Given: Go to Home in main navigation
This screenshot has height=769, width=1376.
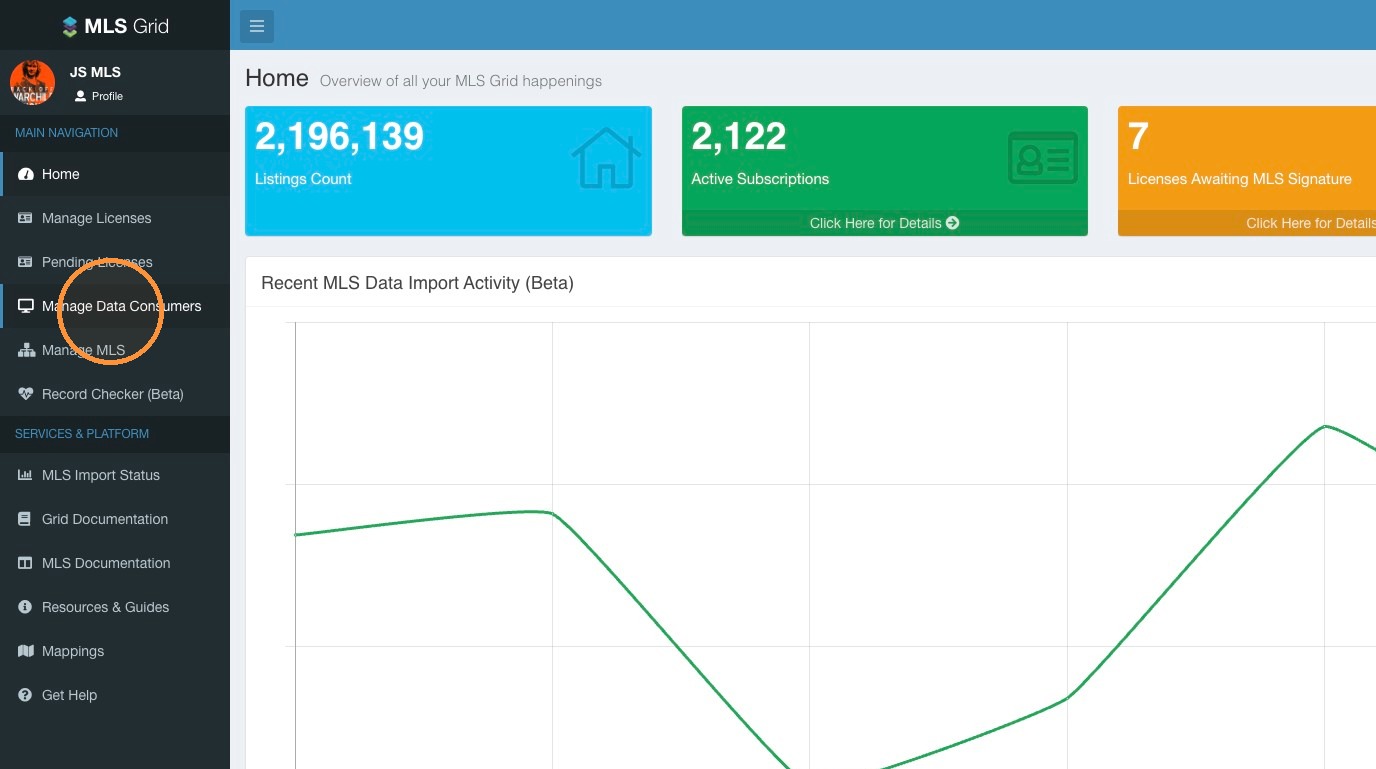Looking at the screenshot, I should (x=115, y=174).
